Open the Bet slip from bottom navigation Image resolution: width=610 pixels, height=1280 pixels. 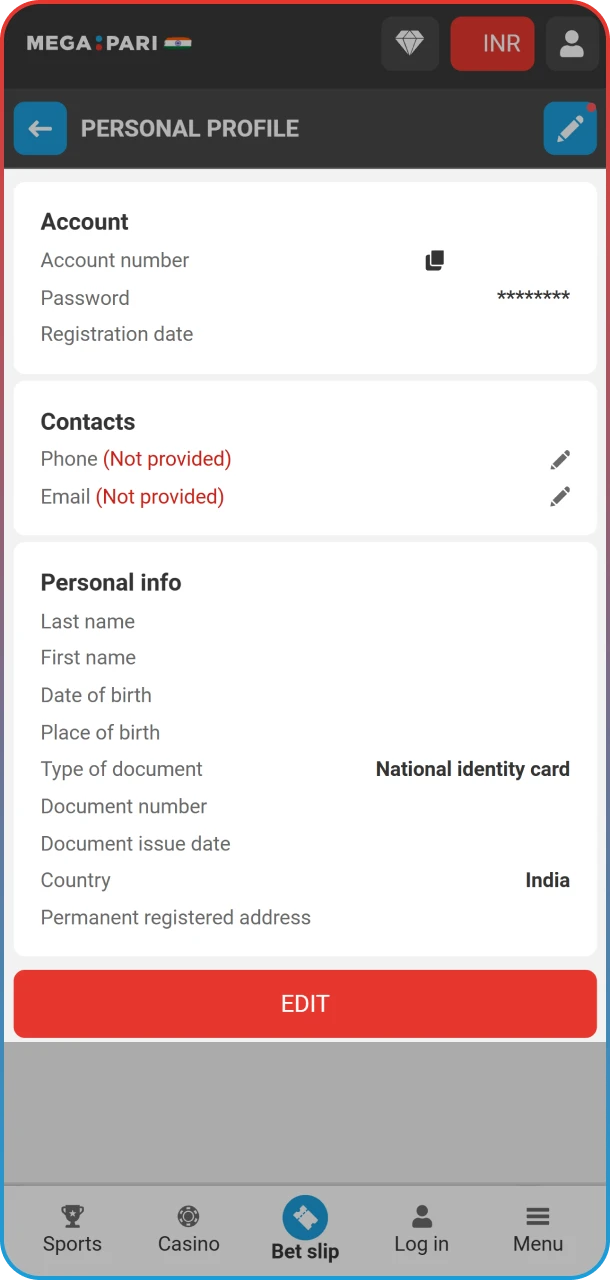(x=305, y=1218)
